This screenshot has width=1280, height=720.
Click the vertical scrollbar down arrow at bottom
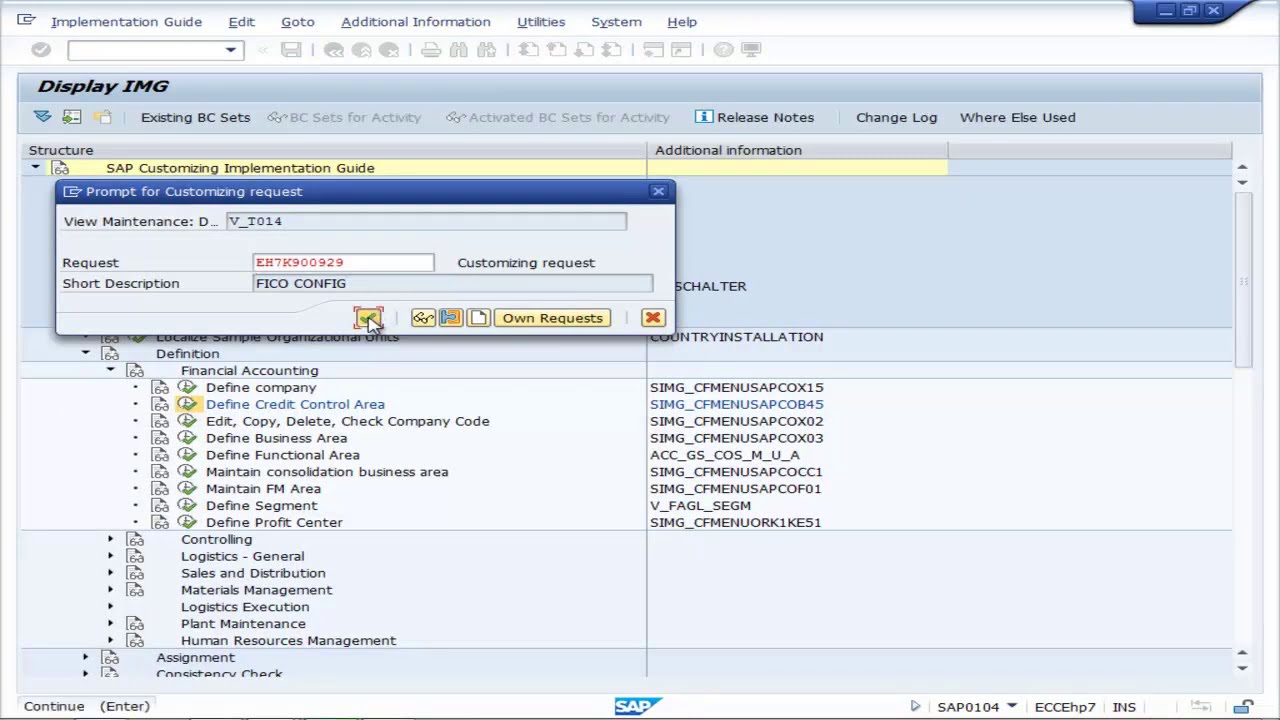click(x=1242, y=668)
